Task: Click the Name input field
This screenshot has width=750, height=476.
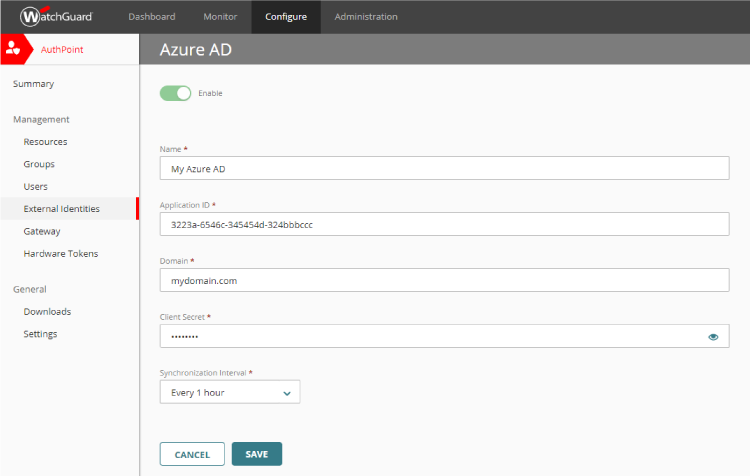Action: point(444,169)
